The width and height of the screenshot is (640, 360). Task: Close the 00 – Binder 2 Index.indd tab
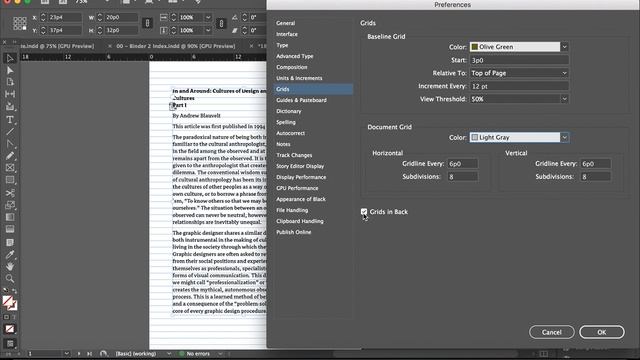[x=109, y=46]
